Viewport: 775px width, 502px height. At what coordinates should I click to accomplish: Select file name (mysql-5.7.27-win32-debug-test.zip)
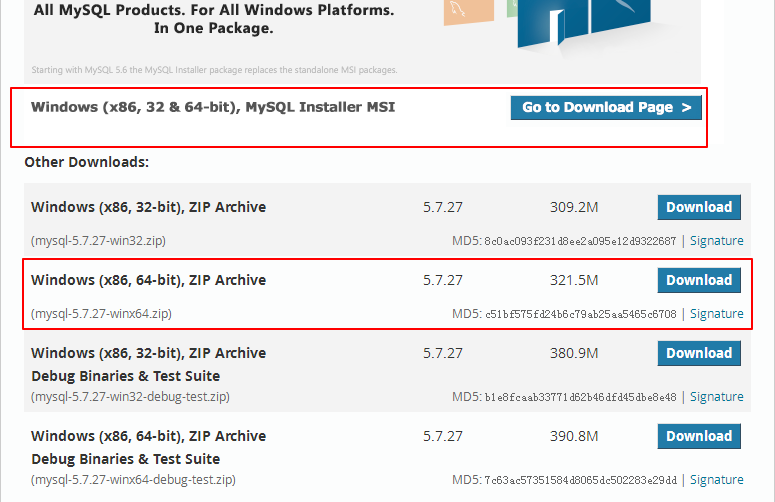tap(130, 397)
